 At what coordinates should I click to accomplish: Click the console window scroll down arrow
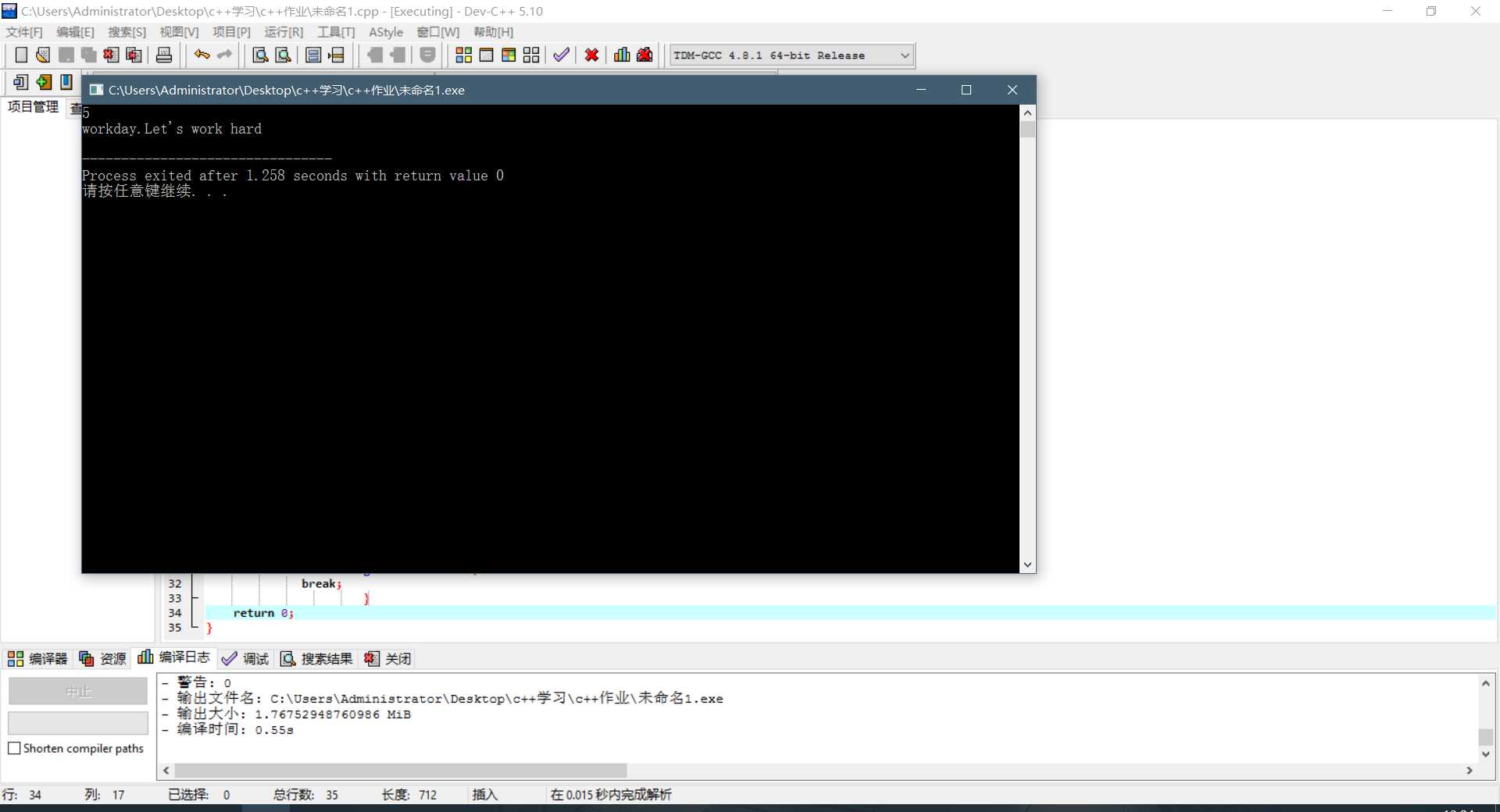pos(1027,564)
